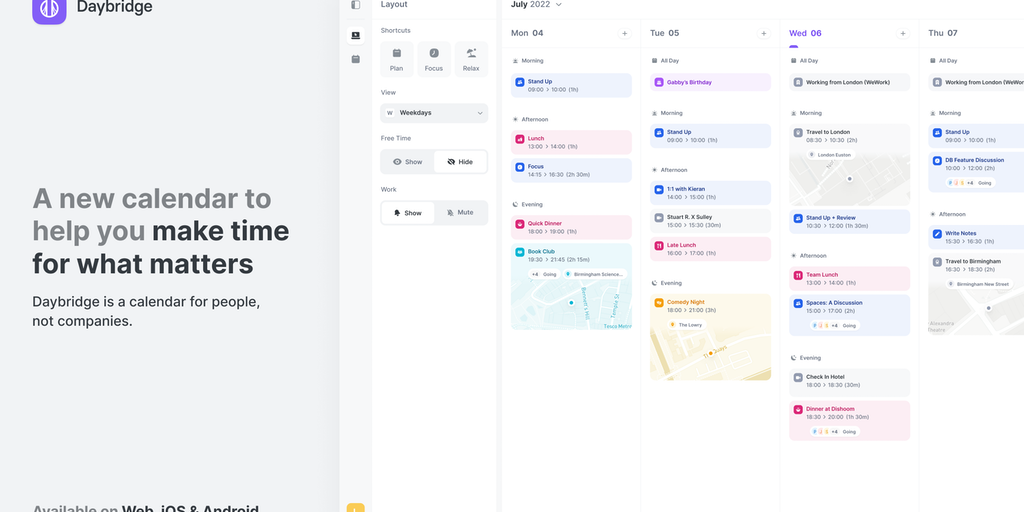Choose the Relax shortcut

471,59
